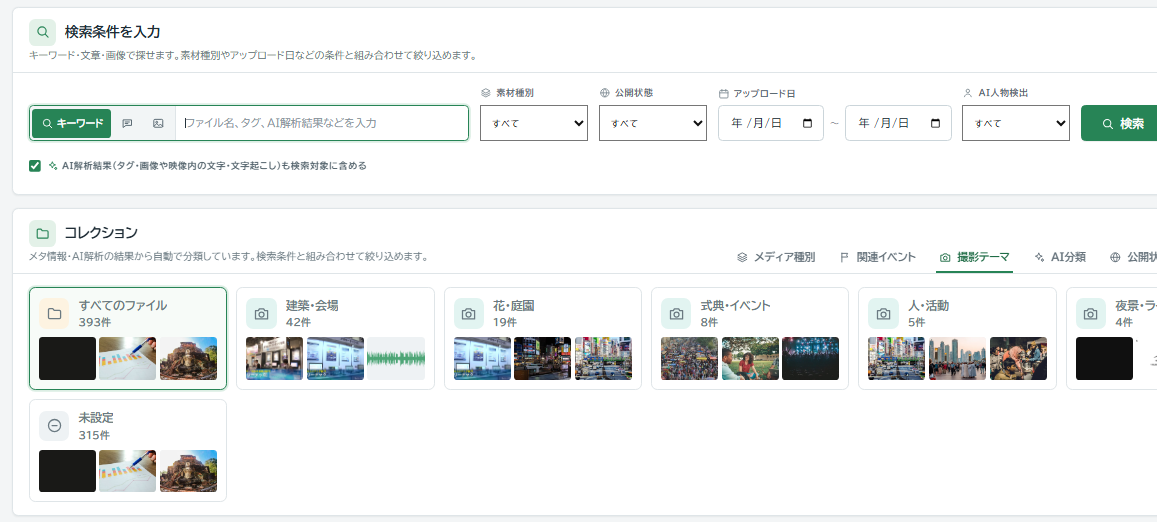The image size is (1157, 522).
Task: Open the 式典・イベント collection
Action: pyautogui.click(x=750, y=338)
